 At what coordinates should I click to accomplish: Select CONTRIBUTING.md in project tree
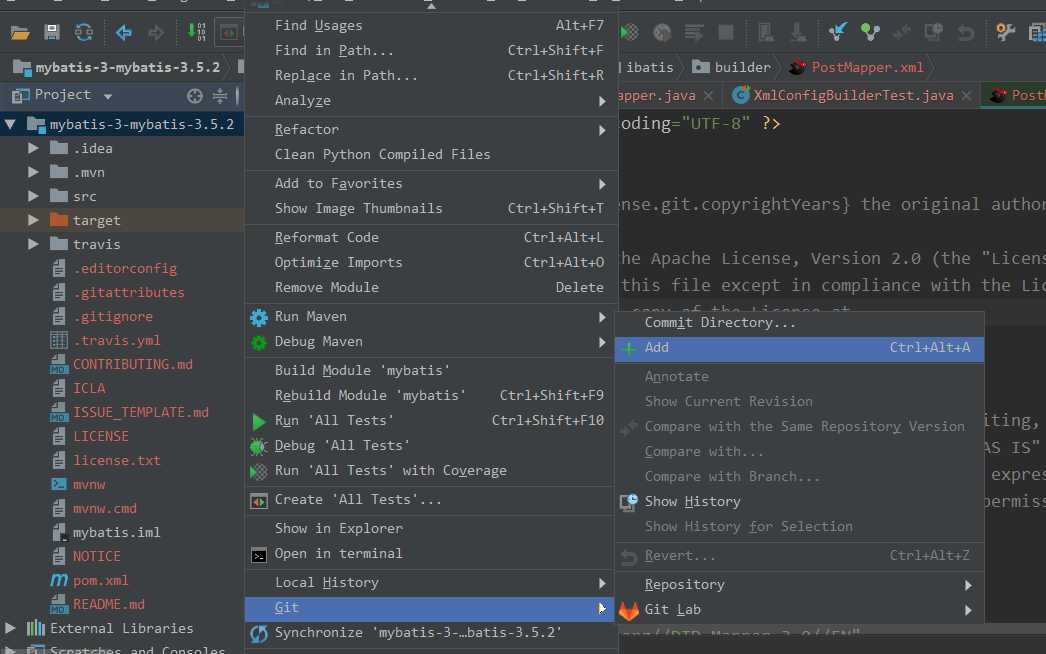point(133,364)
